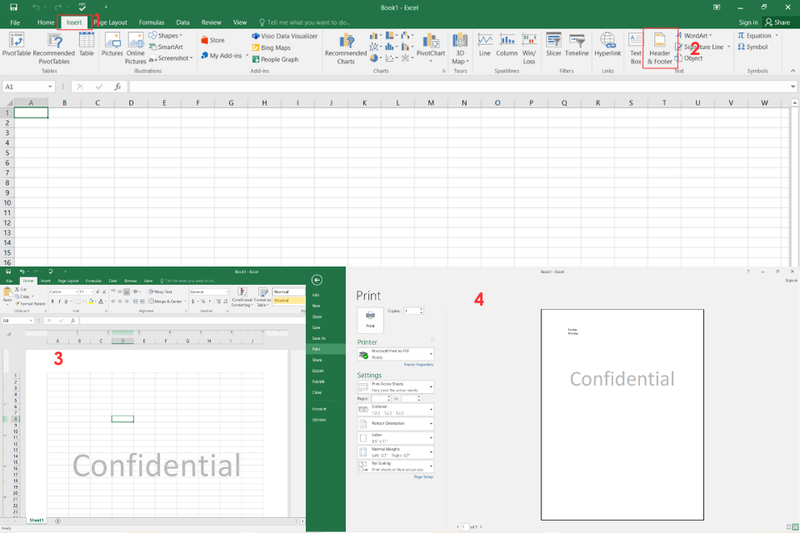Viewport: 800px width, 533px height.
Task: Click the formula bar input field
Action: coord(450,87)
